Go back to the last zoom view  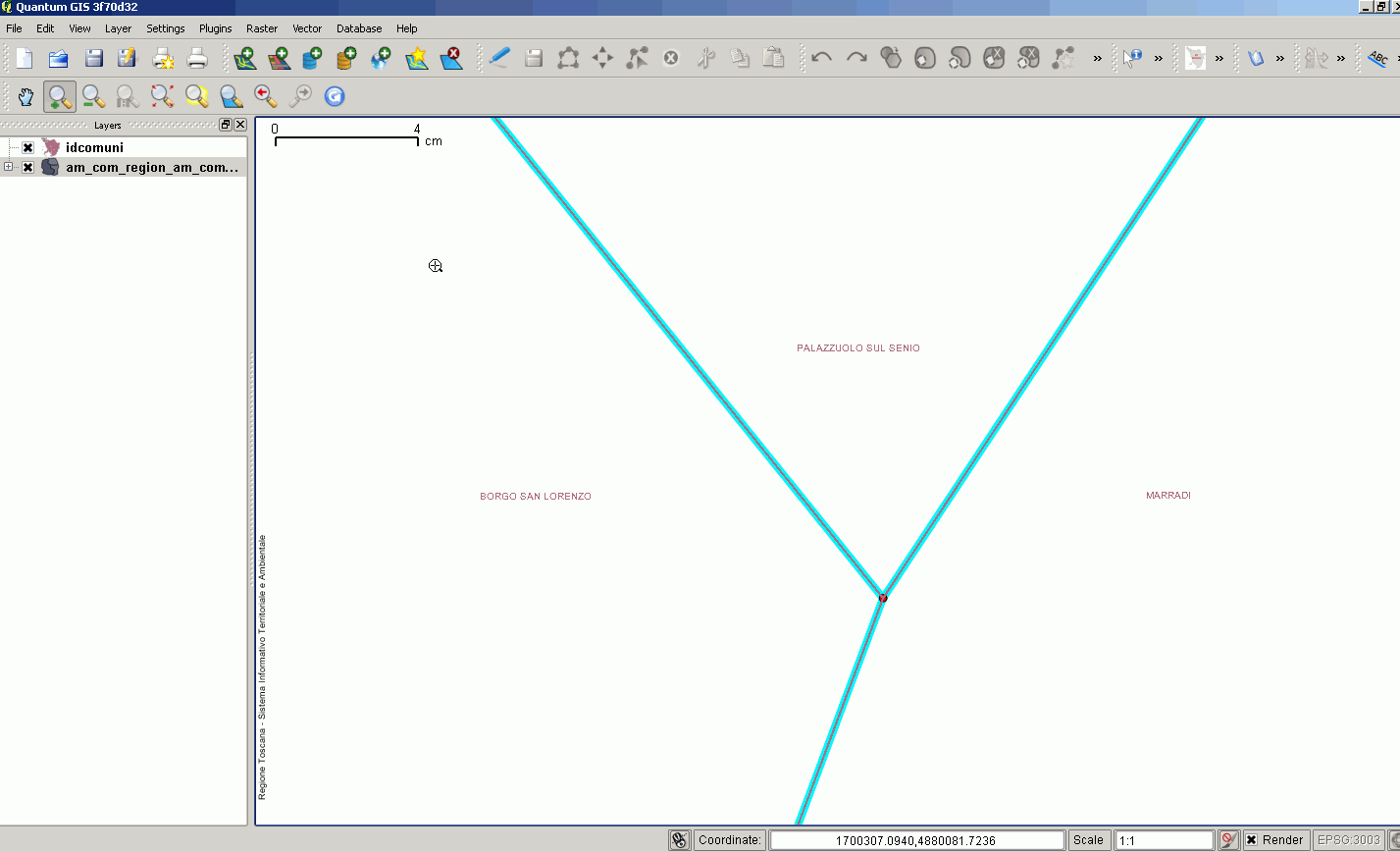[x=265, y=96]
